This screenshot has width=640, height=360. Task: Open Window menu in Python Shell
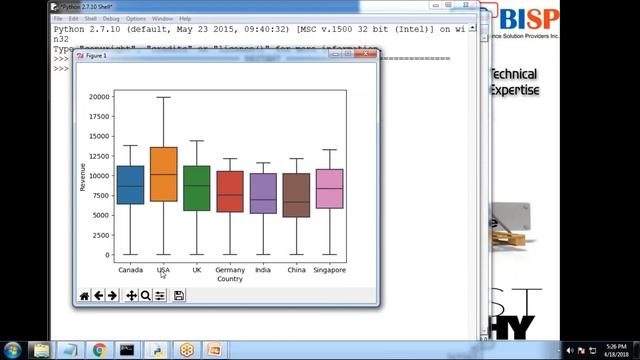(x=162, y=19)
